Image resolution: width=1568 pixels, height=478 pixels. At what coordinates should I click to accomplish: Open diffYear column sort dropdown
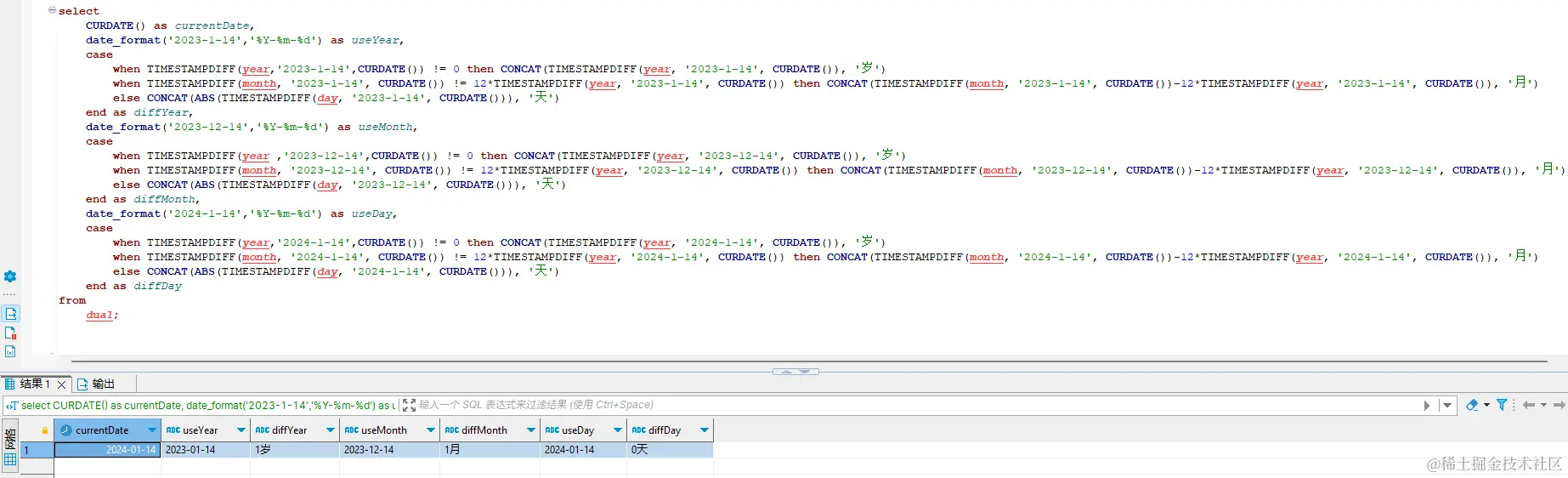331,430
